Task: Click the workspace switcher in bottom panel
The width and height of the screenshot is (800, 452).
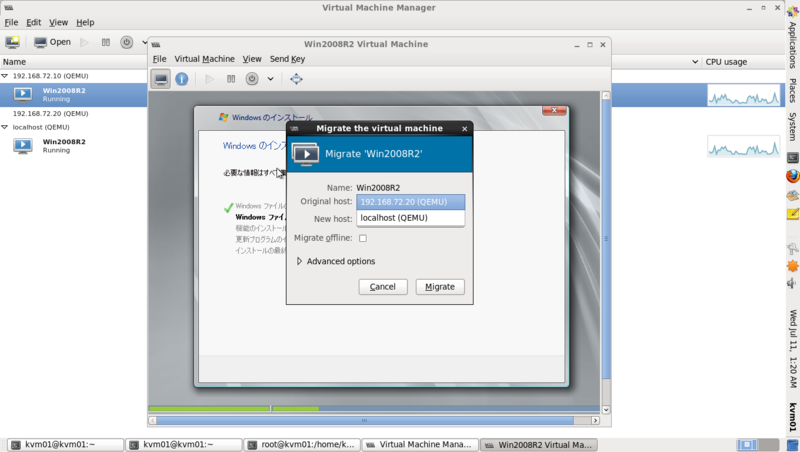Action: coord(758,445)
